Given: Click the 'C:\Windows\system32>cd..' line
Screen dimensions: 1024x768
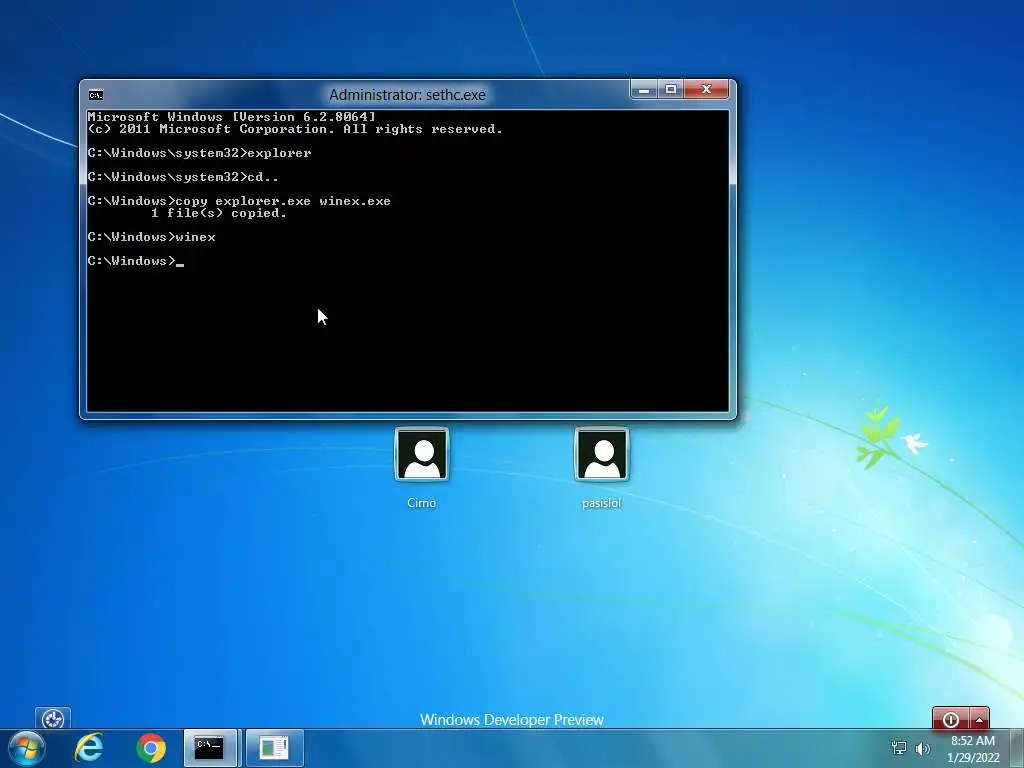Looking at the screenshot, I should point(184,177).
